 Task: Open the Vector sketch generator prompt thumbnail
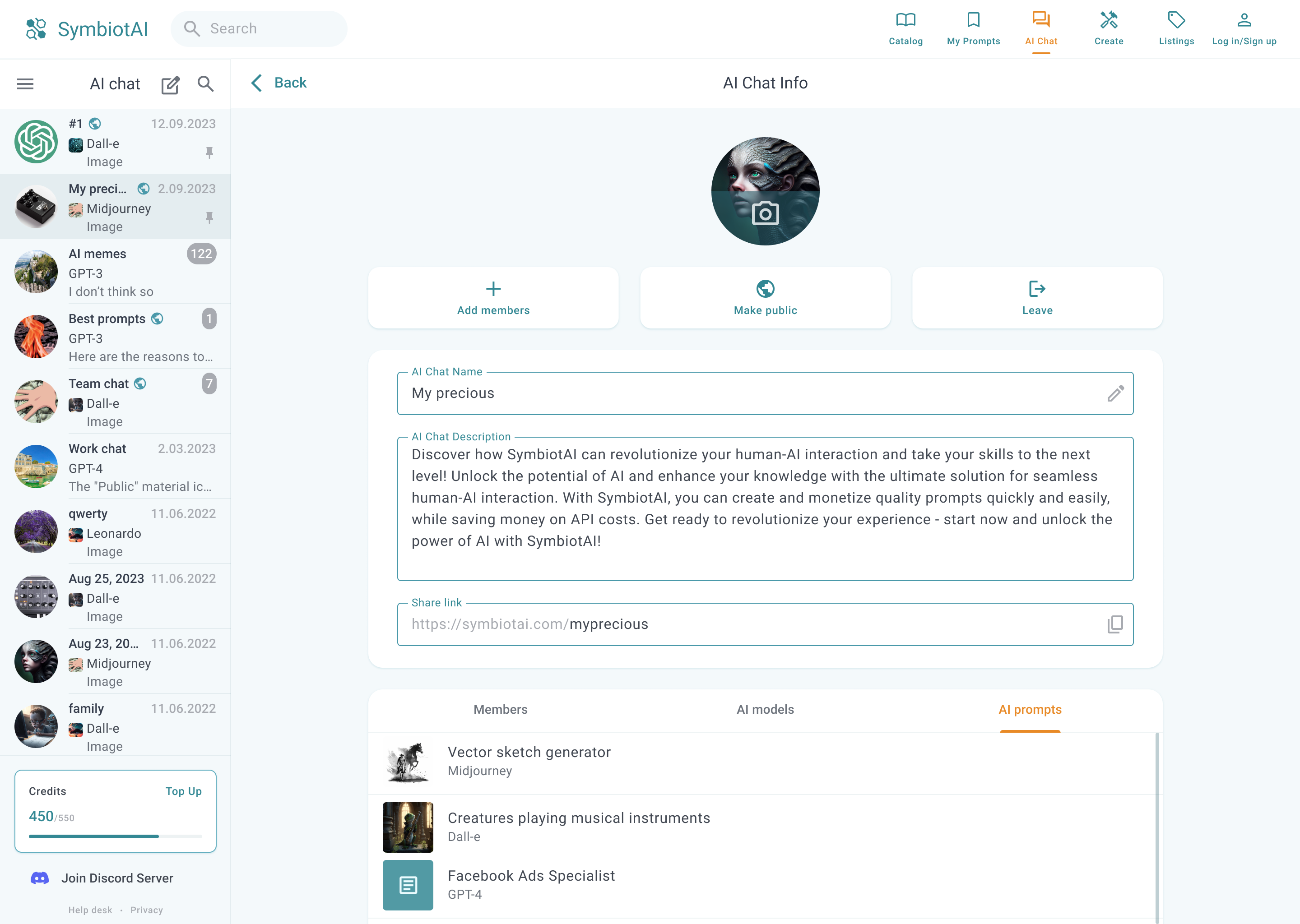(408, 762)
